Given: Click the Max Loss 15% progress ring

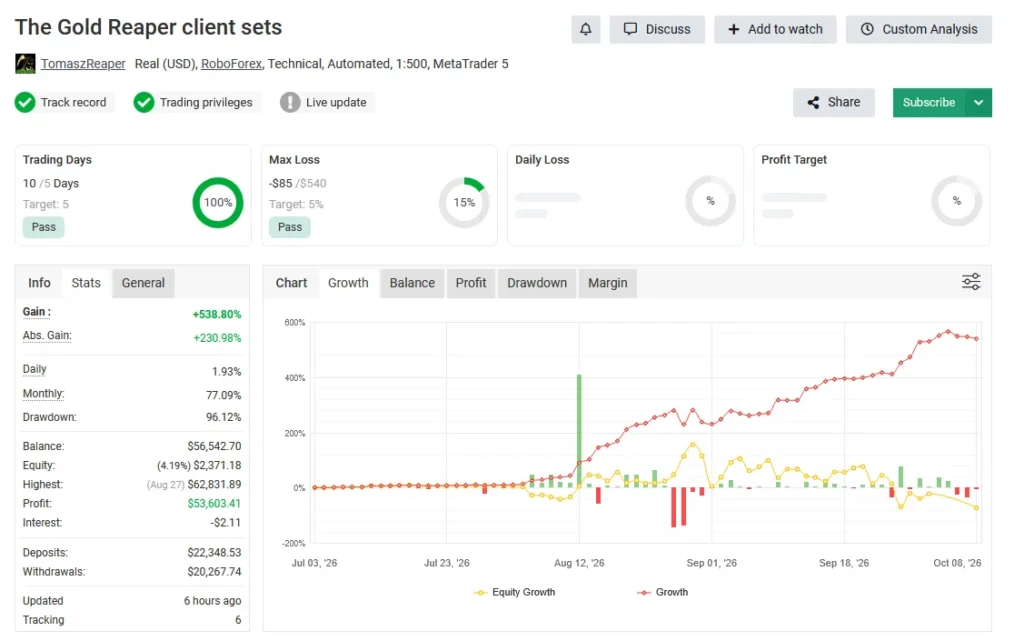Looking at the screenshot, I should pos(464,202).
